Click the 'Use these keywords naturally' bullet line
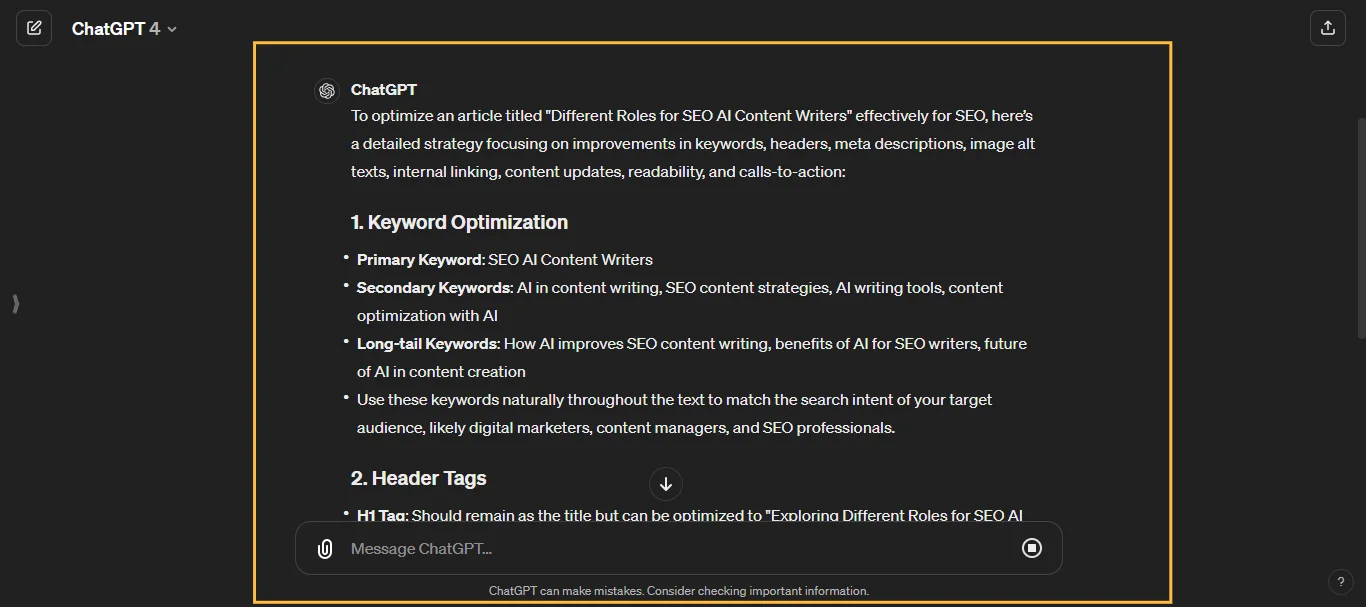 tap(675, 414)
